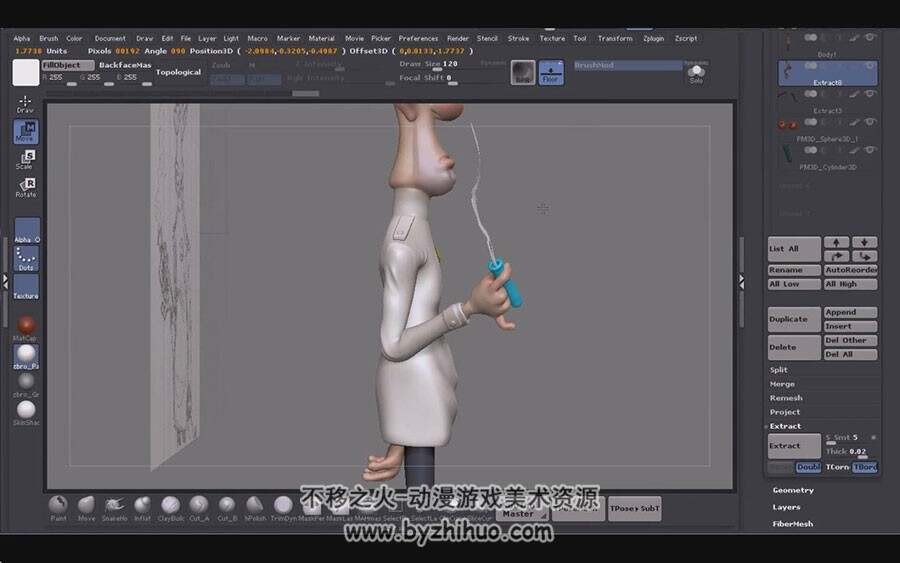This screenshot has height=563, width=900.
Task: Toggle visibility eye of Body1 subtool
Action: 870,37
